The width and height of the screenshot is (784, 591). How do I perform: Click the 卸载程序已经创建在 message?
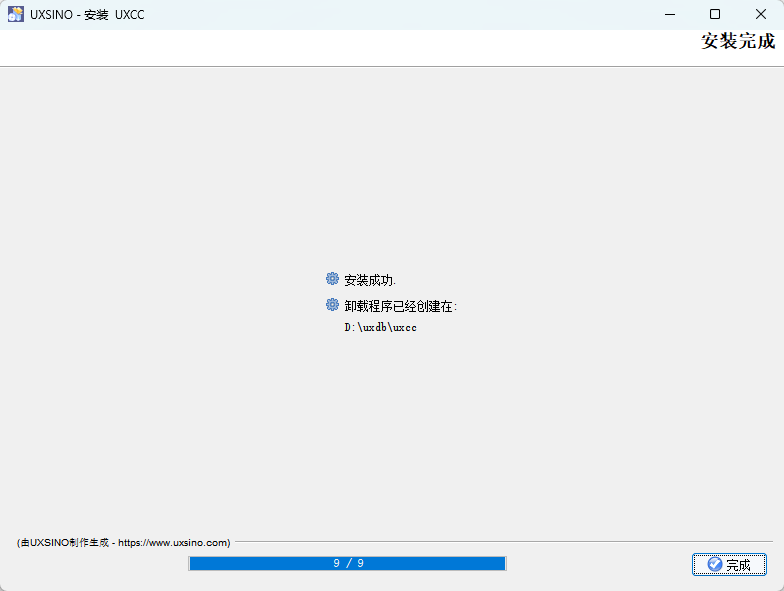[400, 306]
